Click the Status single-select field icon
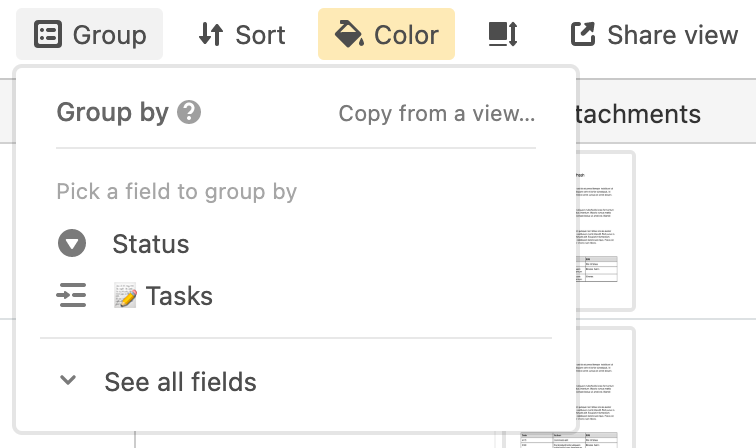Image resolution: width=756 pixels, height=448 pixels. click(72, 243)
